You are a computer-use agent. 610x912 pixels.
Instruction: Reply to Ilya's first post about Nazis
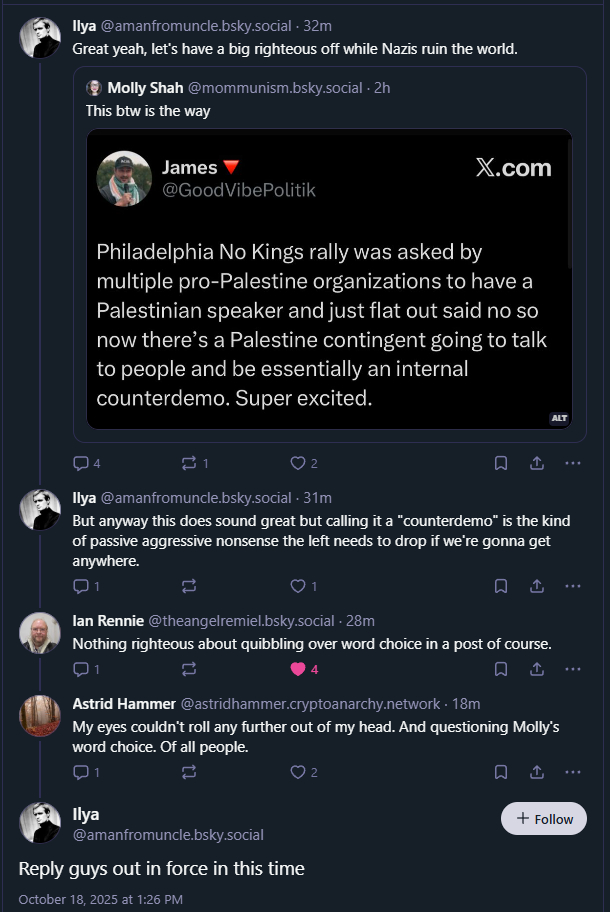point(81,463)
